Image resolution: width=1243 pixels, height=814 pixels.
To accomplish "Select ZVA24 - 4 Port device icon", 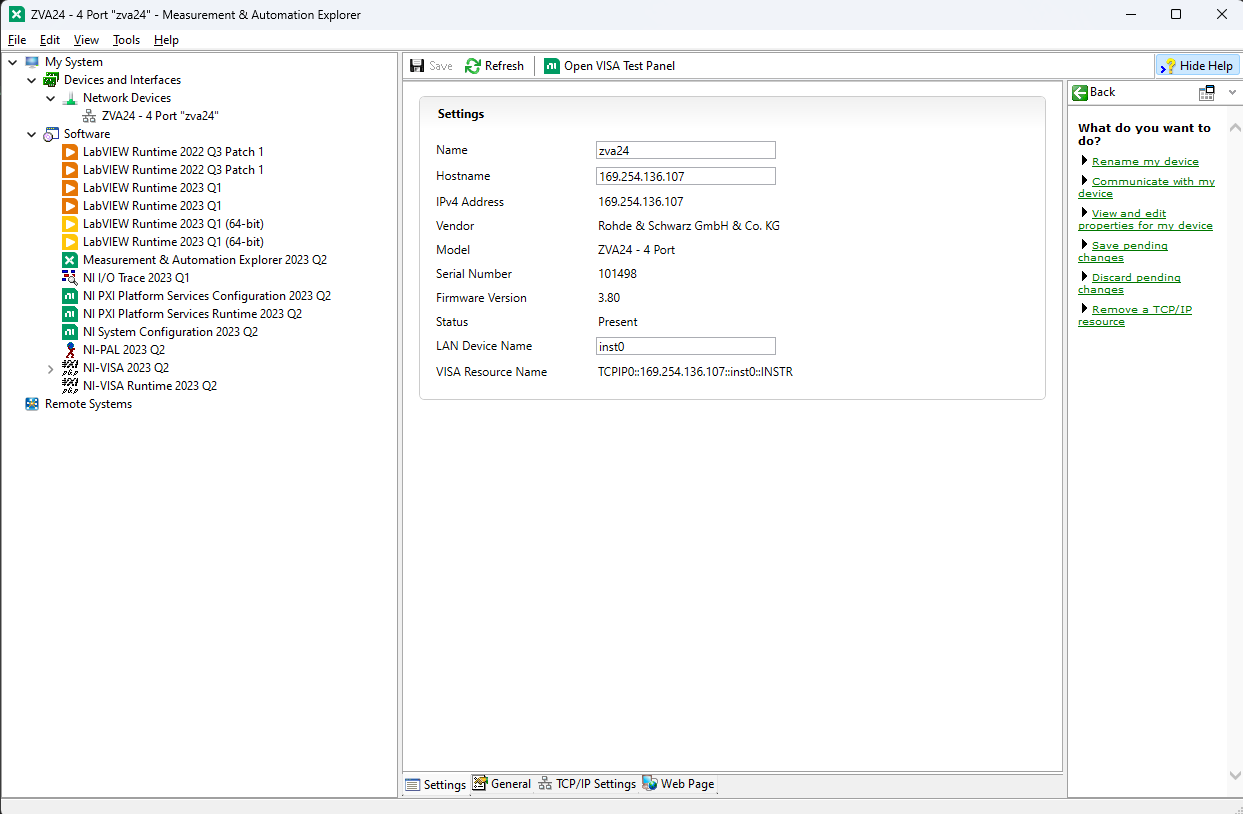I will [89, 116].
